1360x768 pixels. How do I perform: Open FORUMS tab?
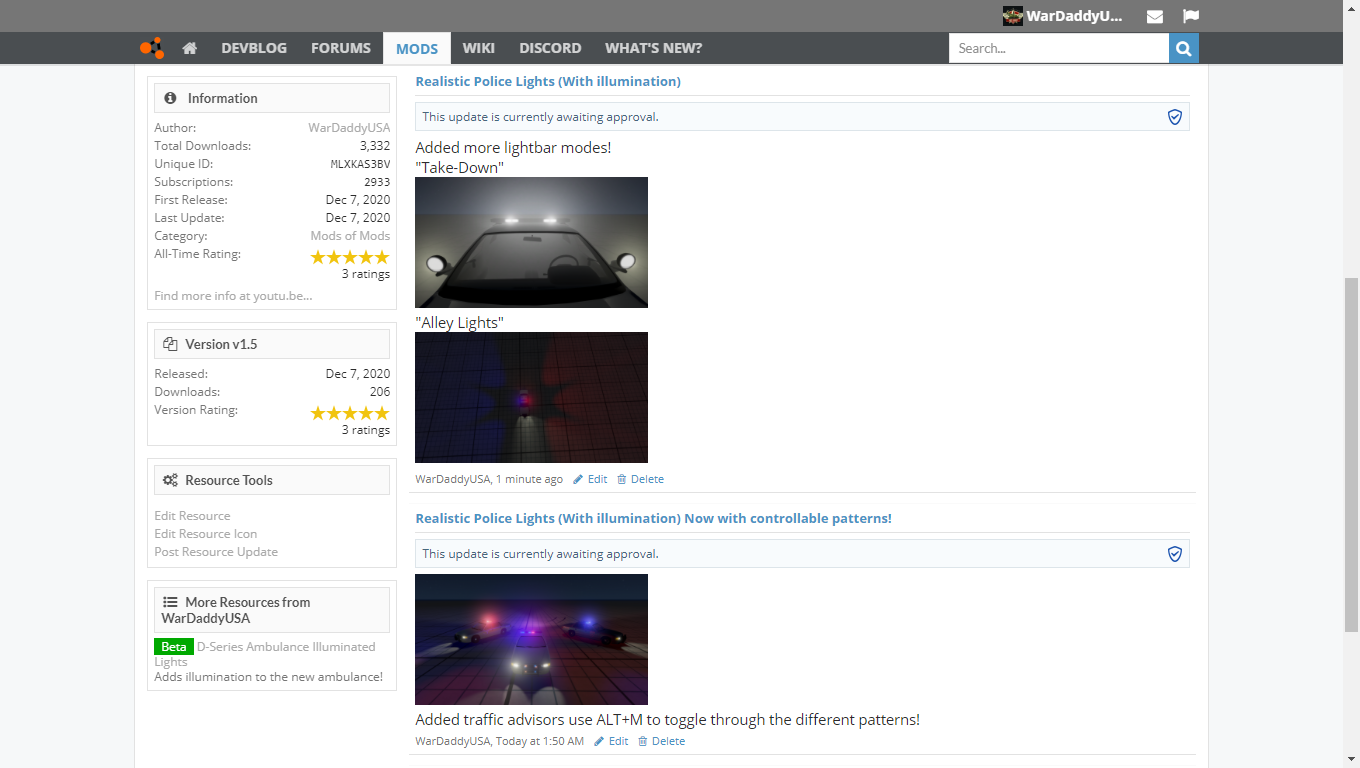341,48
